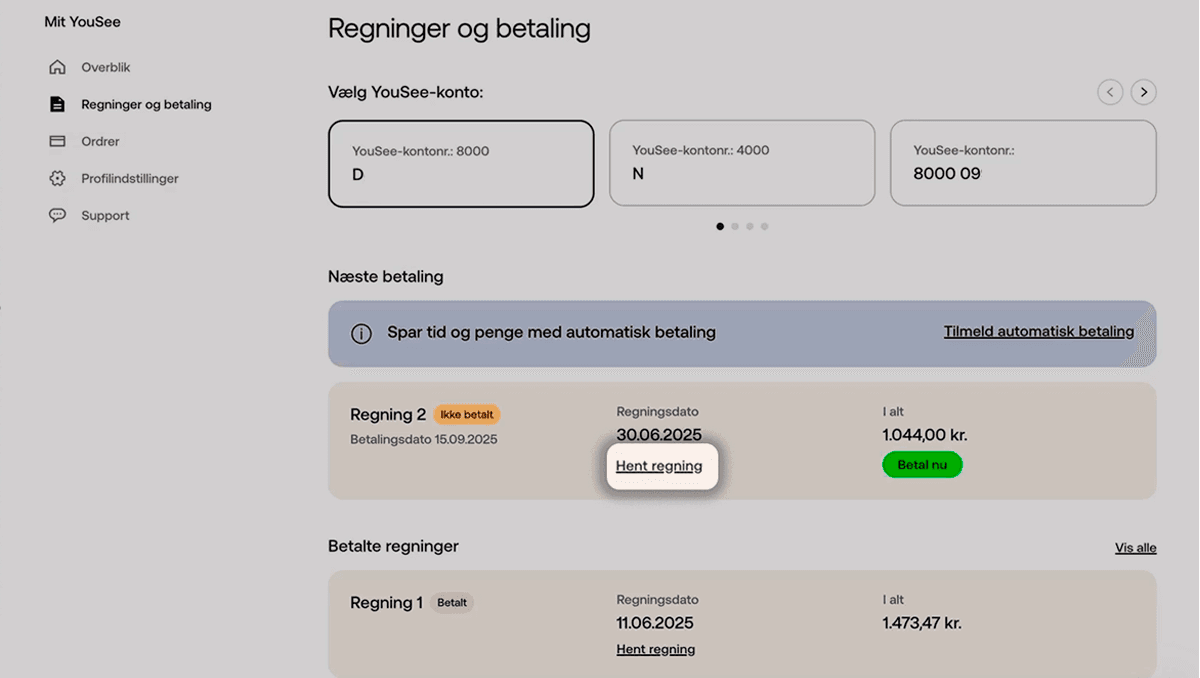Image resolution: width=1200 pixels, height=678 pixels.
Task: Open Regninger og betaling in the sidebar
Action: point(146,103)
